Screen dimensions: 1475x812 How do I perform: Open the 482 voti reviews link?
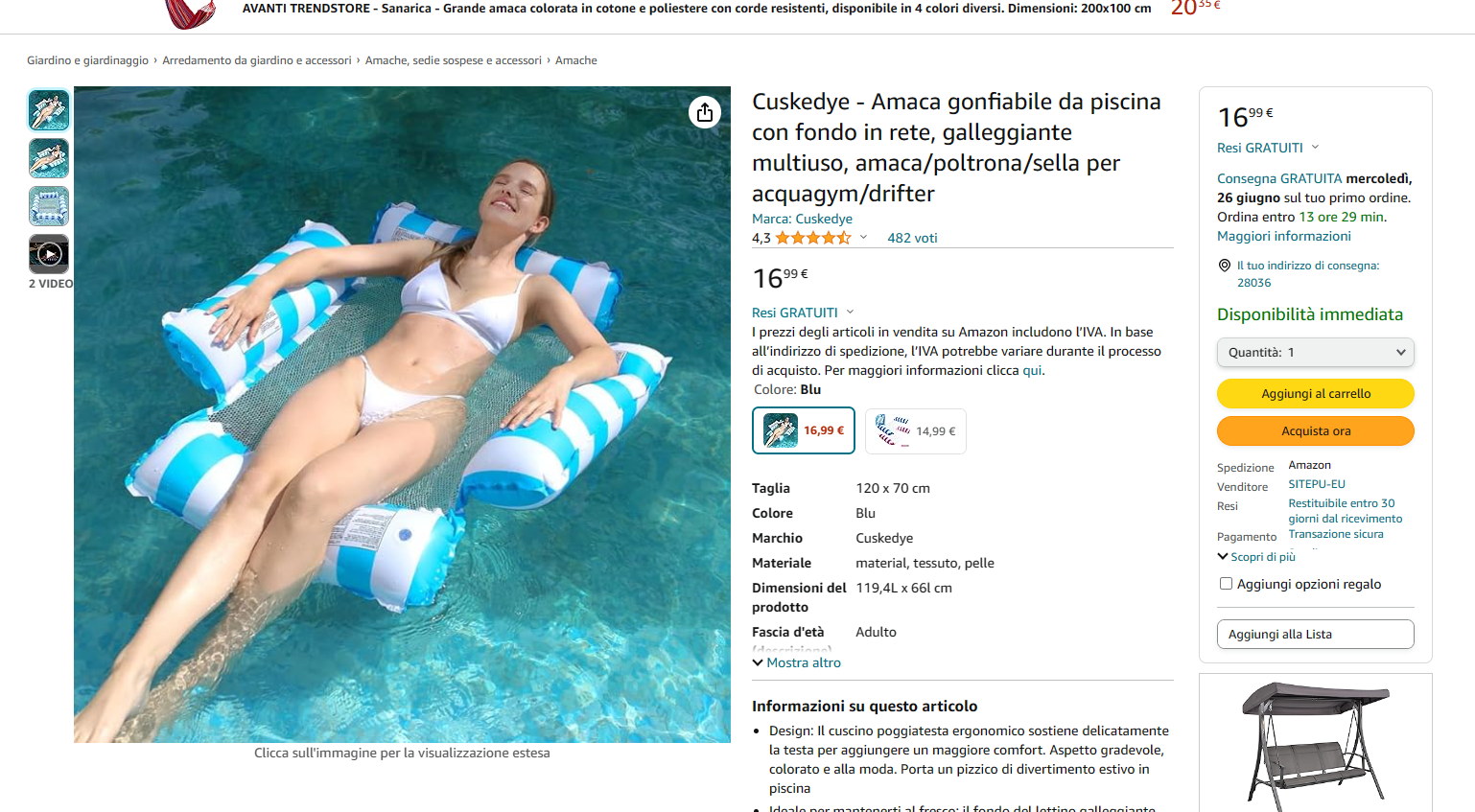pos(912,238)
